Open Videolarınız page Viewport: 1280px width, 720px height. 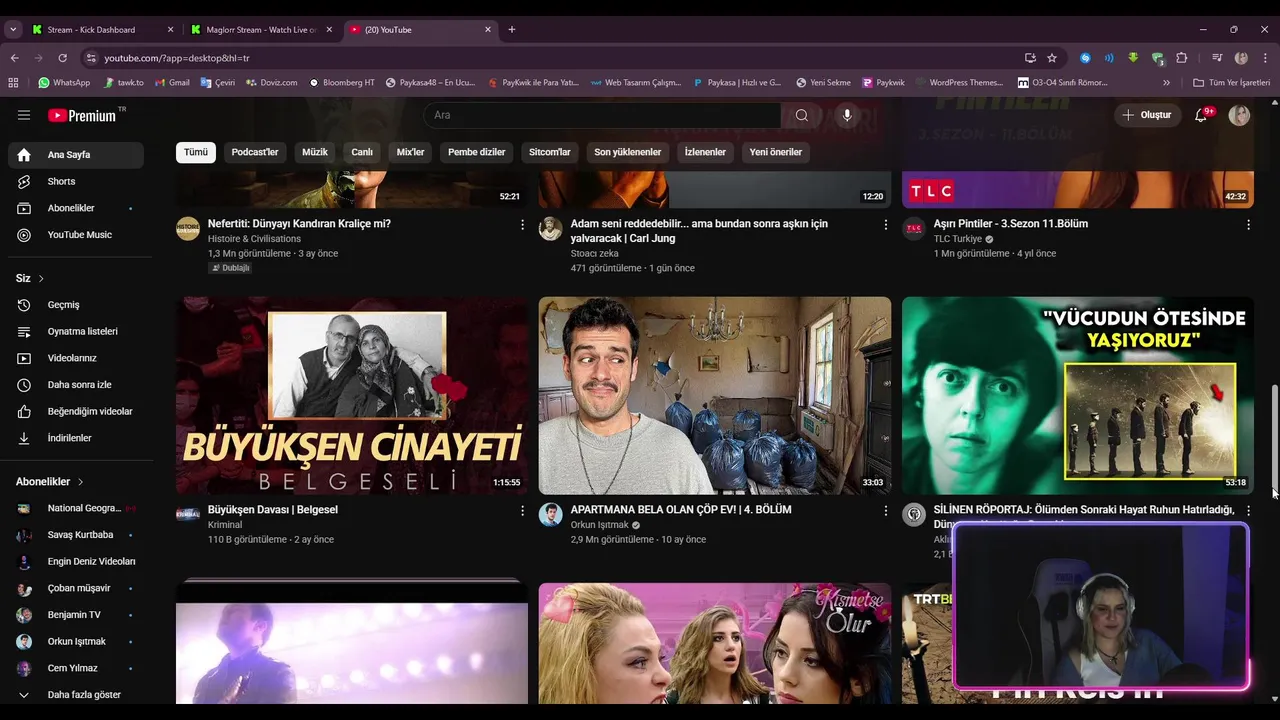pos(76,358)
